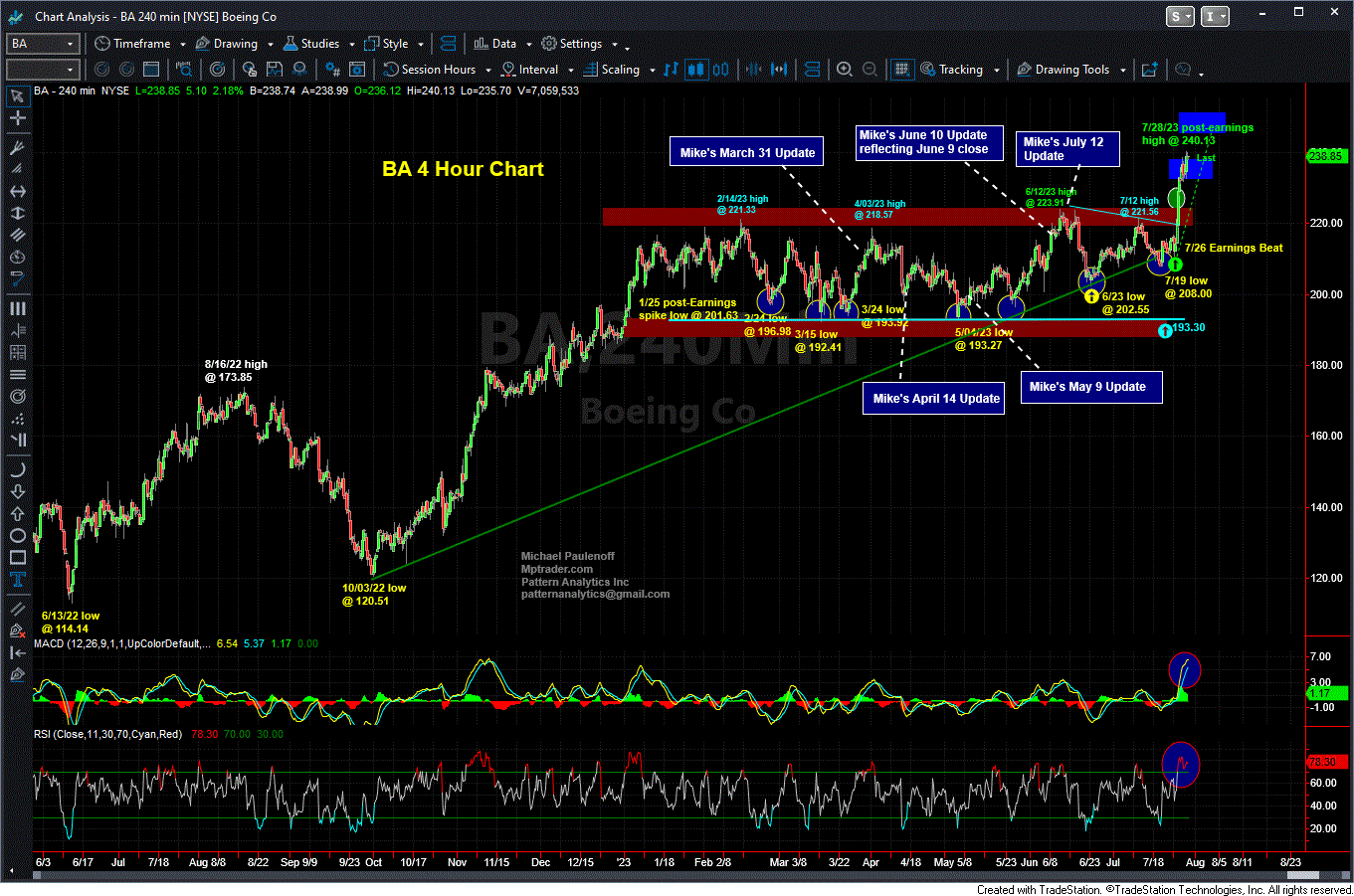Toggle candlestick bar type
Screen dimensions: 1354x896
coord(696,70)
